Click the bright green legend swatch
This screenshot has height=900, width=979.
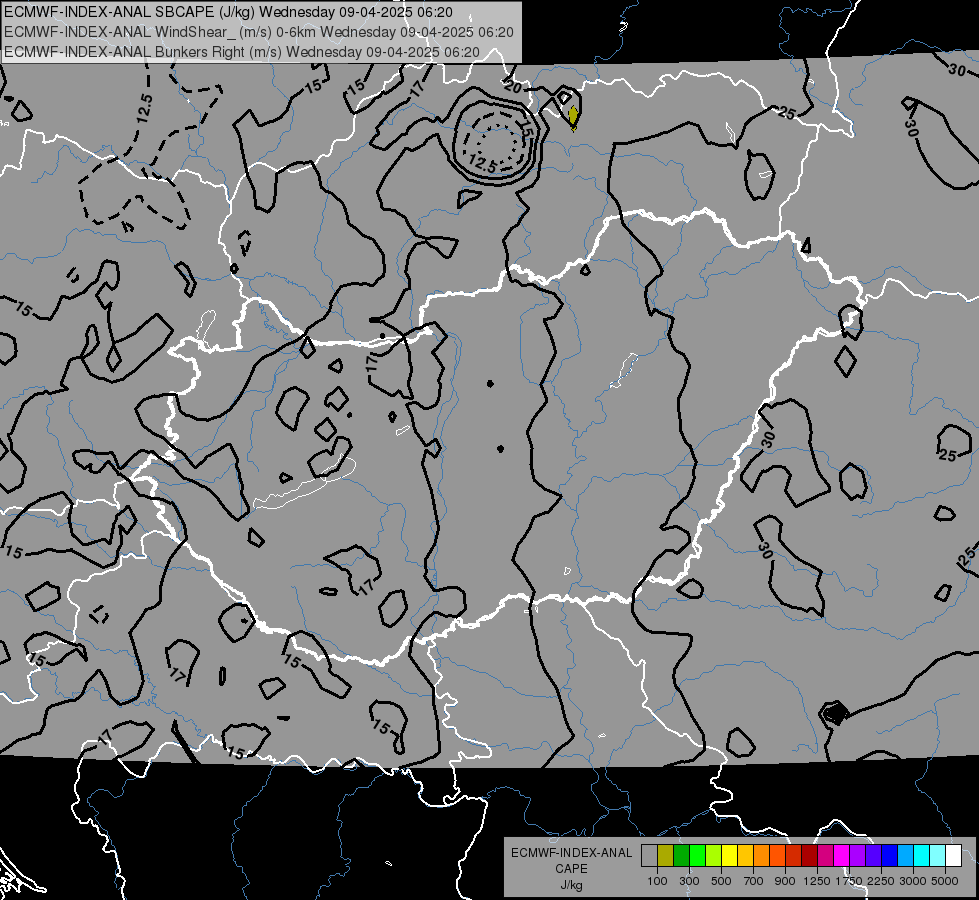pyautogui.click(x=697, y=855)
